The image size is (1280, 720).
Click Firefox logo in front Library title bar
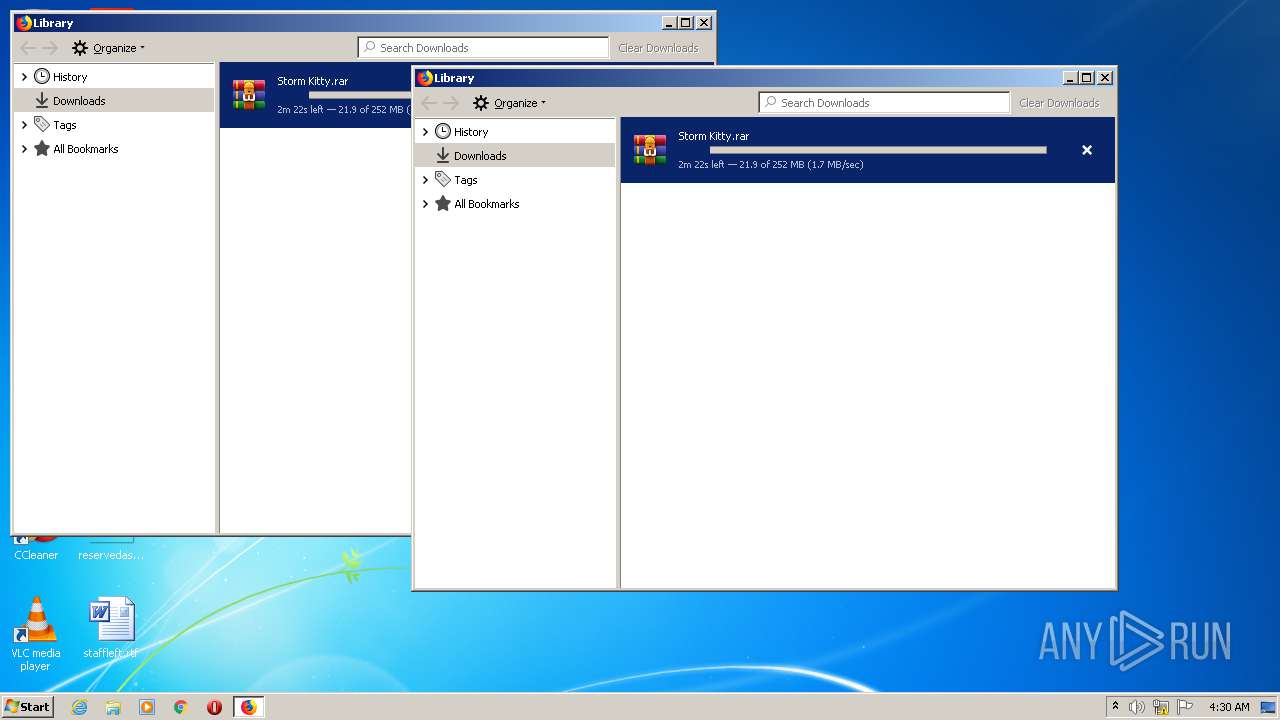(425, 78)
